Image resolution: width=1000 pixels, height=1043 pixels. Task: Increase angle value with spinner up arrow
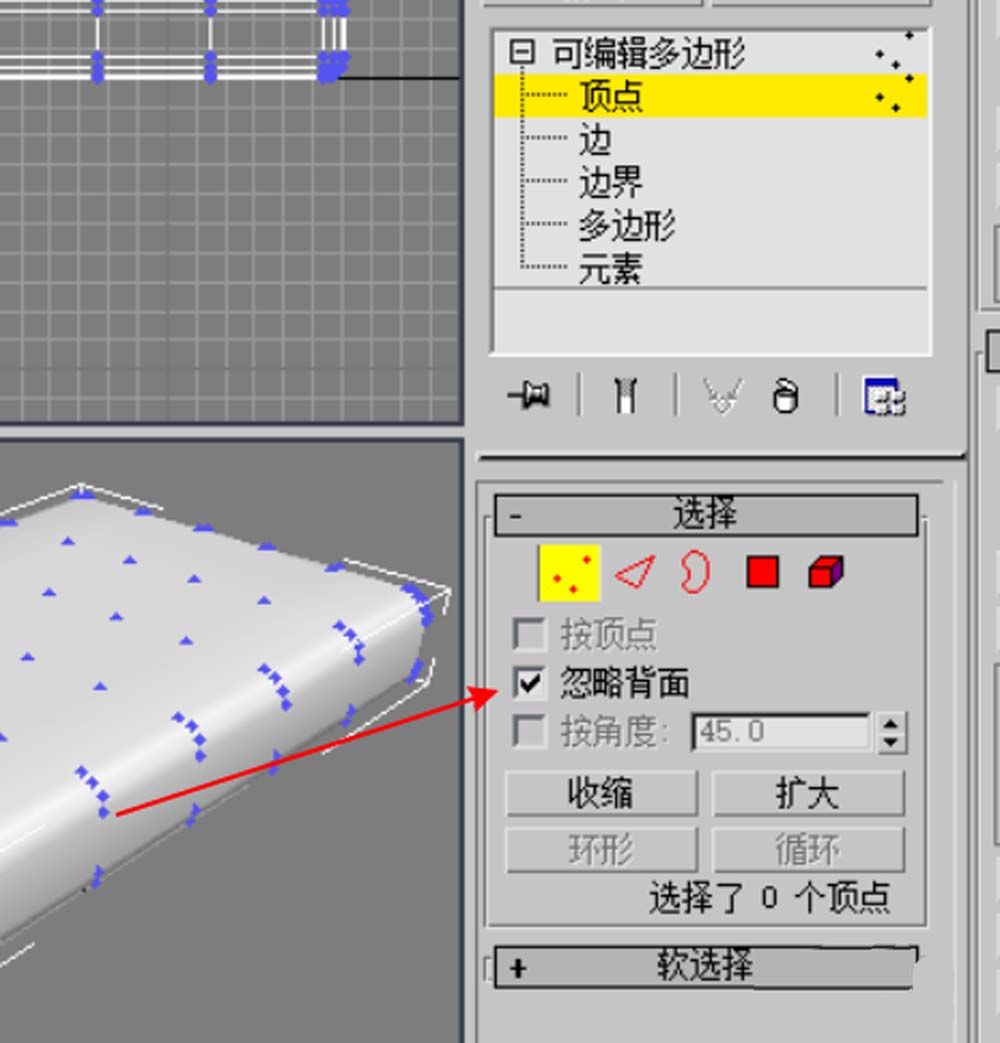point(892,722)
